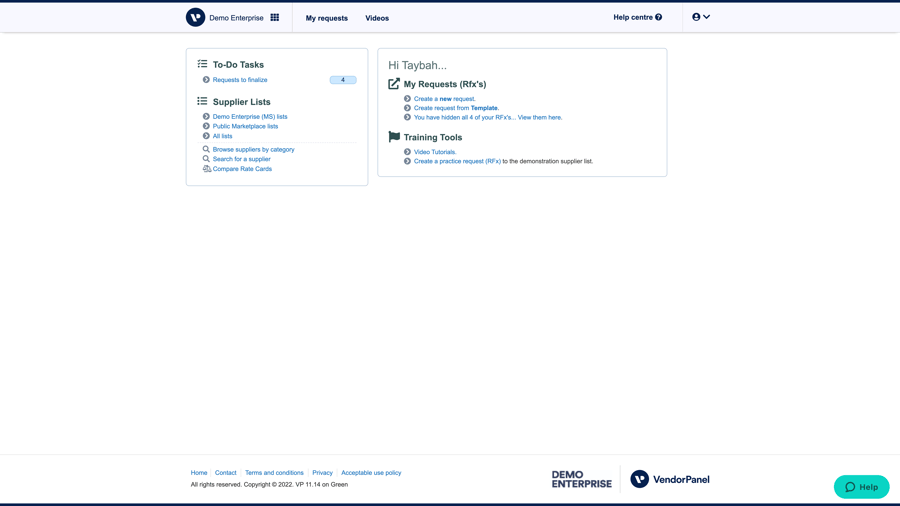Click arrow icon beside Public Marketplace lists
900x506 pixels.
[206, 126]
